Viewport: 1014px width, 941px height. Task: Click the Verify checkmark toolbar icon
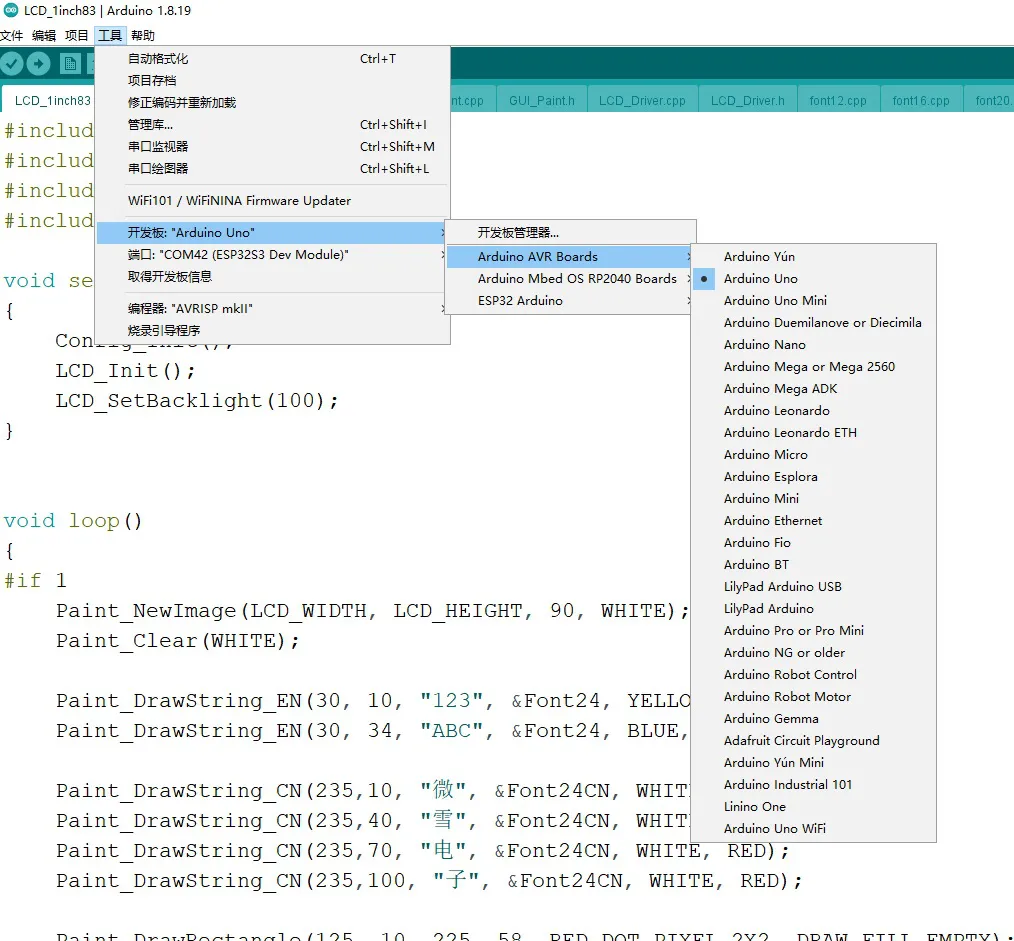click(x=11, y=63)
